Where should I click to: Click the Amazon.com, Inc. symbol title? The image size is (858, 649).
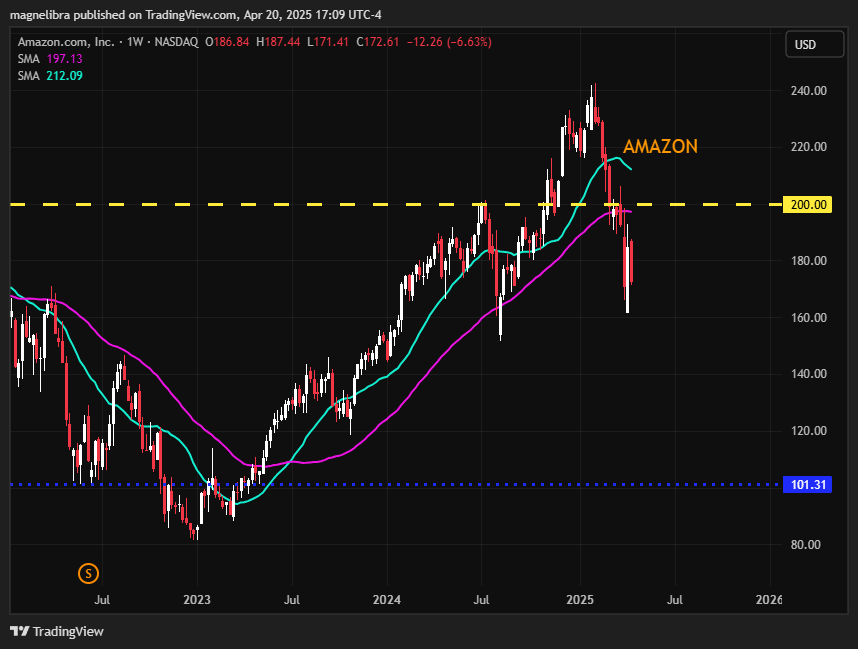(x=66, y=42)
